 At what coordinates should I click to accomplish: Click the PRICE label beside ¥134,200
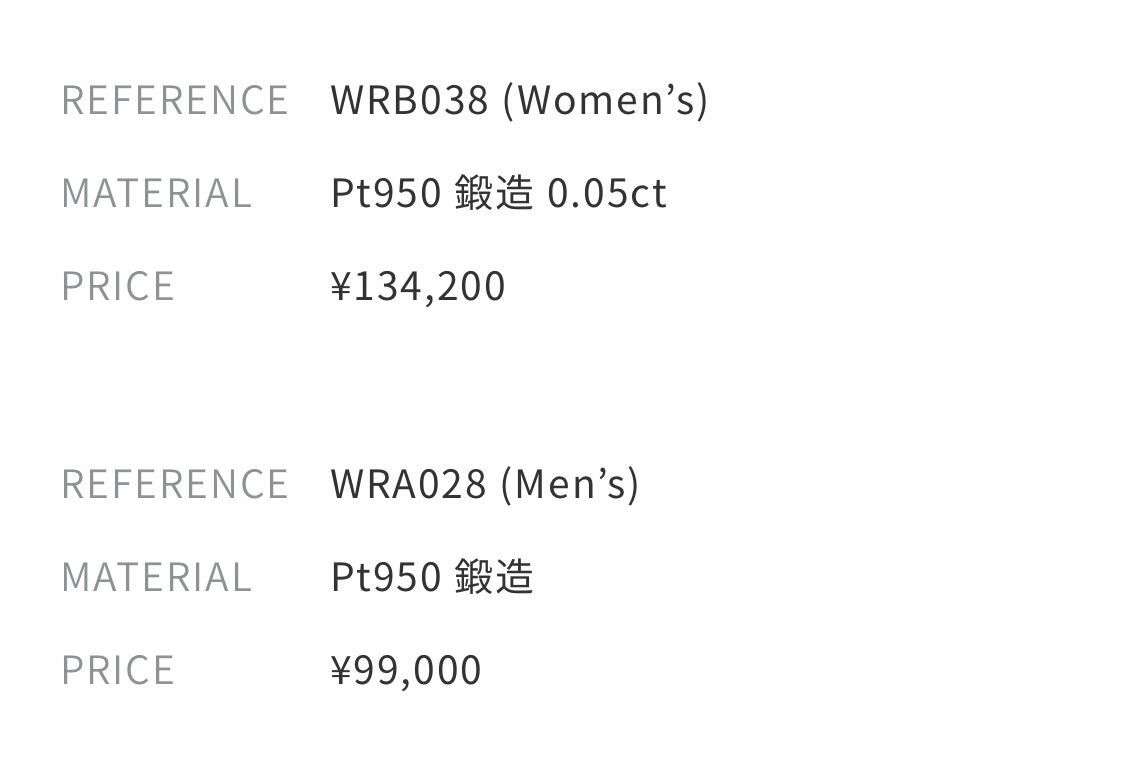pyautogui.click(x=118, y=286)
